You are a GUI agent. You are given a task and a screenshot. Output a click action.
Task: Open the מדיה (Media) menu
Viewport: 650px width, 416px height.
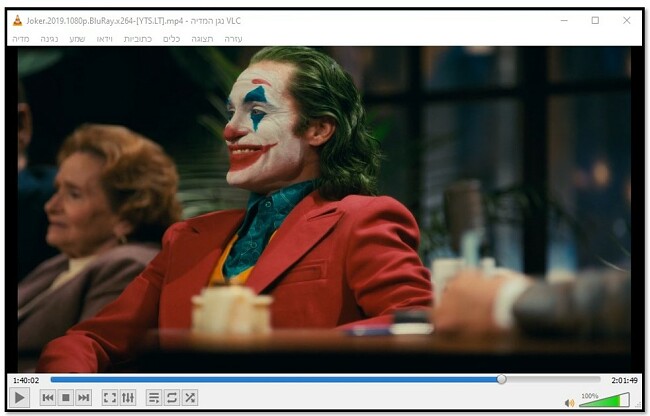(21, 39)
